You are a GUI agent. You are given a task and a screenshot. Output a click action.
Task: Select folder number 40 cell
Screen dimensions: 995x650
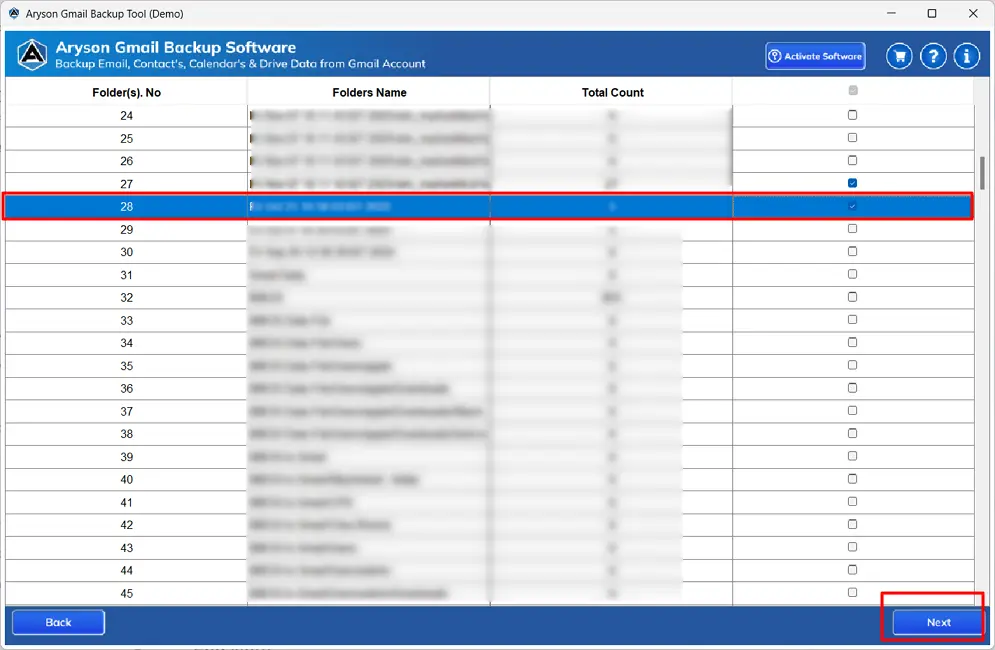click(x=126, y=479)
